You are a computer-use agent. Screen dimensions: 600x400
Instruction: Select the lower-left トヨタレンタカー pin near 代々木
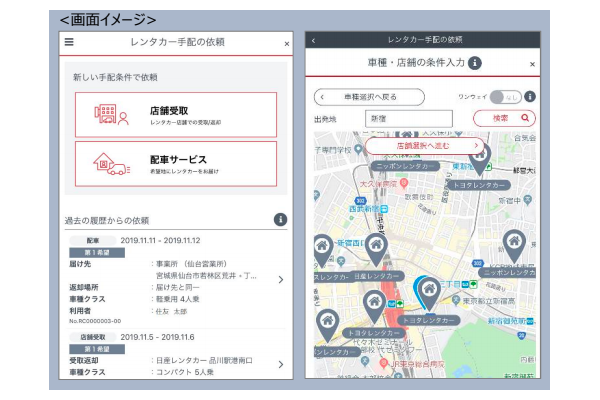(374, 307)
